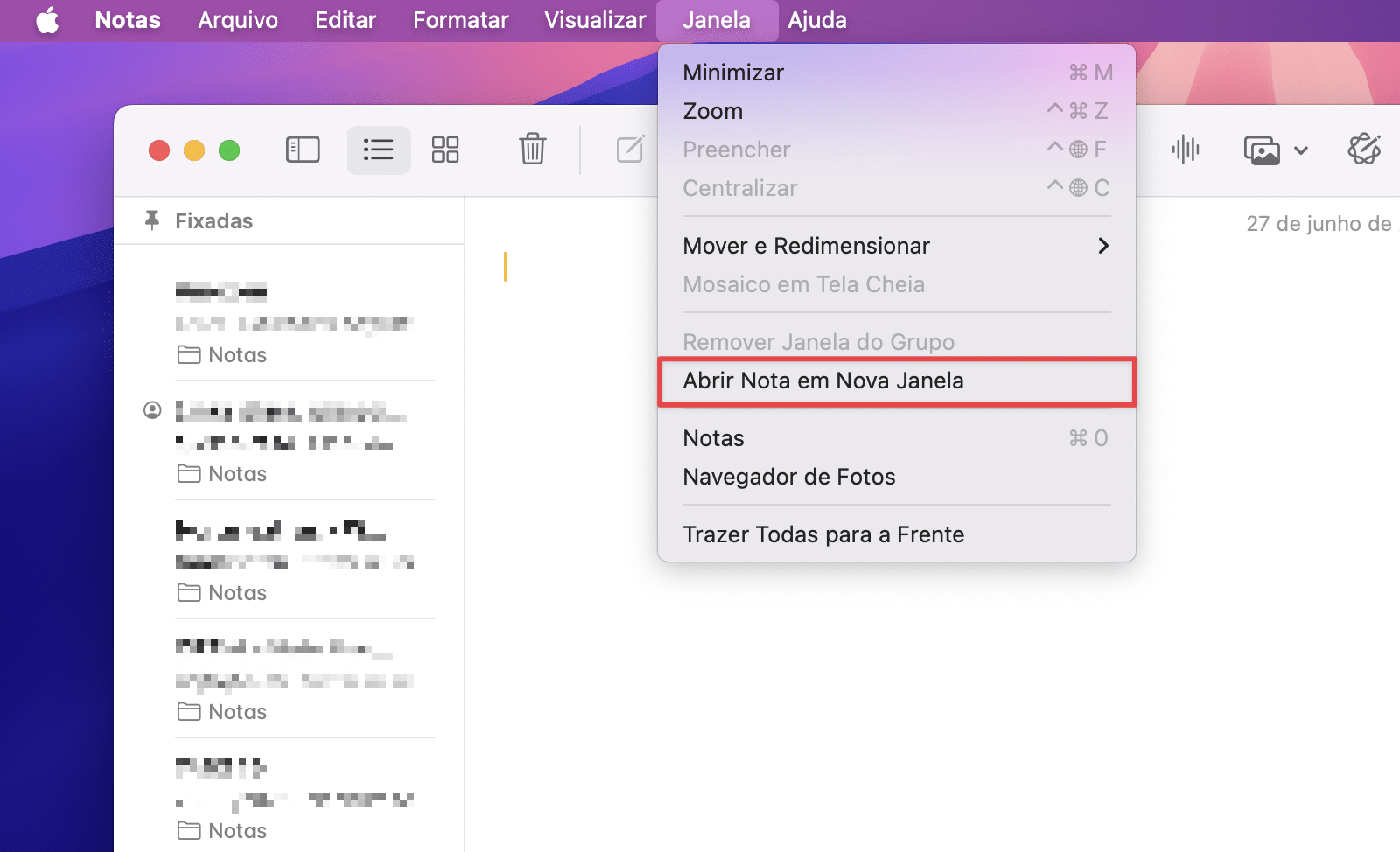Start audio recording with waveform icon
The width and height of the screenshot is (1400, 852).
pos(1186,150)
